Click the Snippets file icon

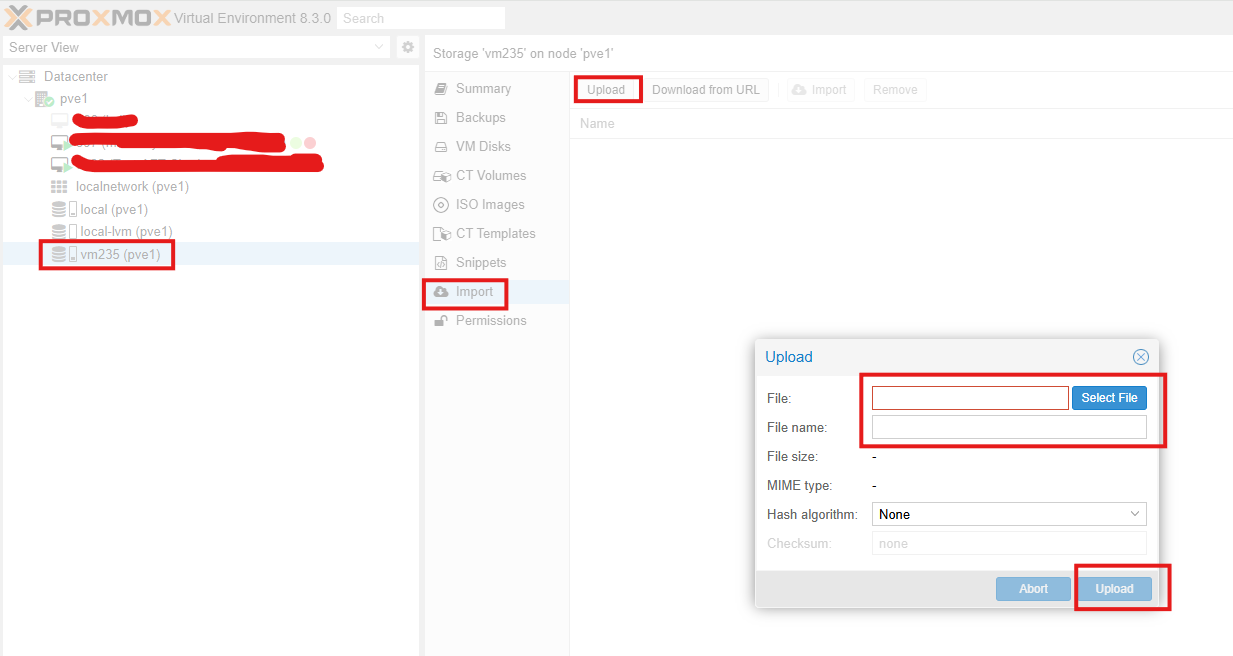440,263
